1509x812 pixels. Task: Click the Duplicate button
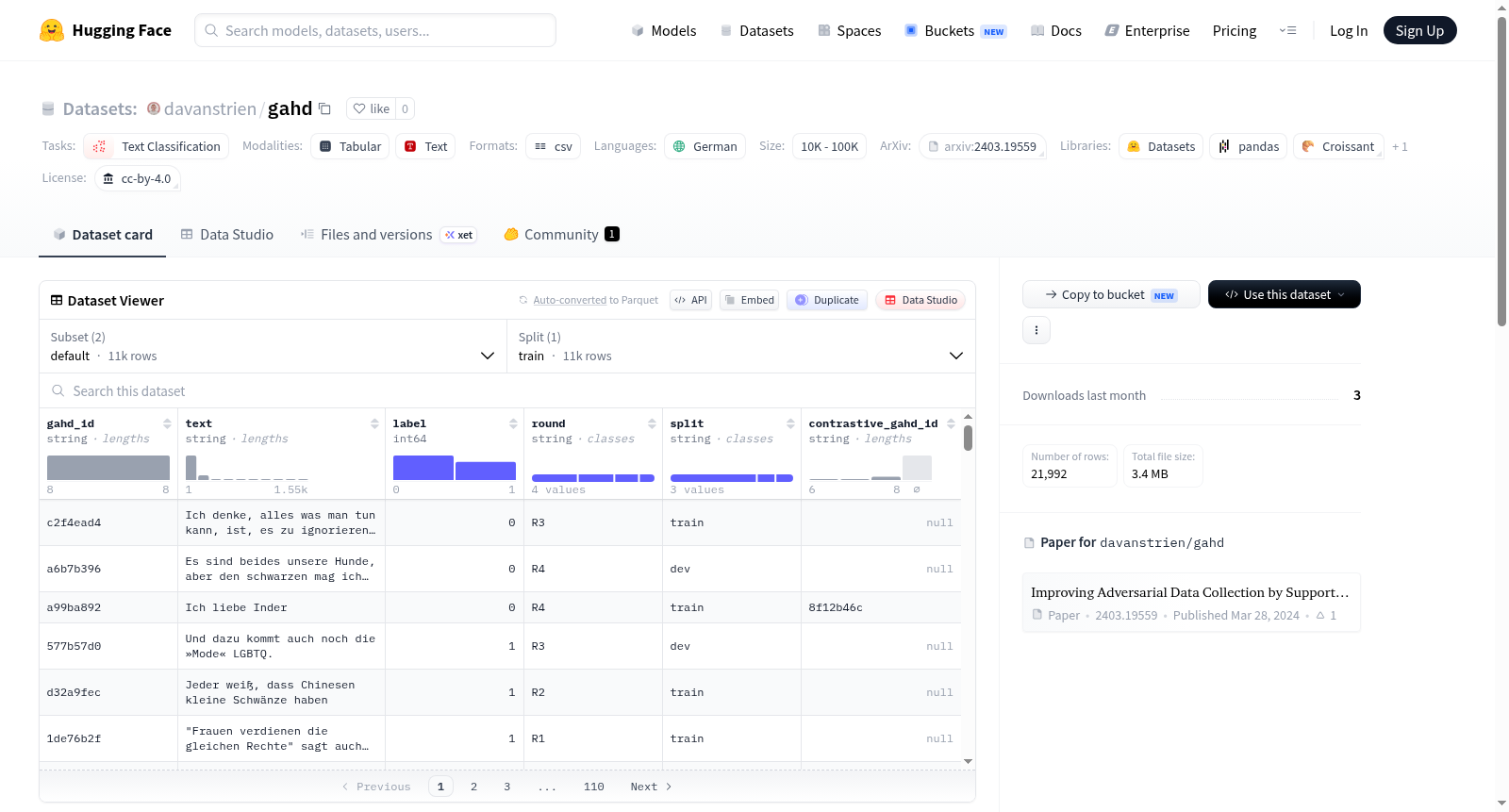click(827, 300)
